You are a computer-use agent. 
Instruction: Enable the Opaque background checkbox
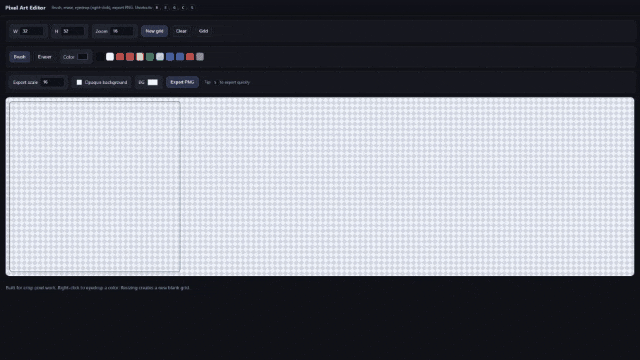[x=79, y=82]
